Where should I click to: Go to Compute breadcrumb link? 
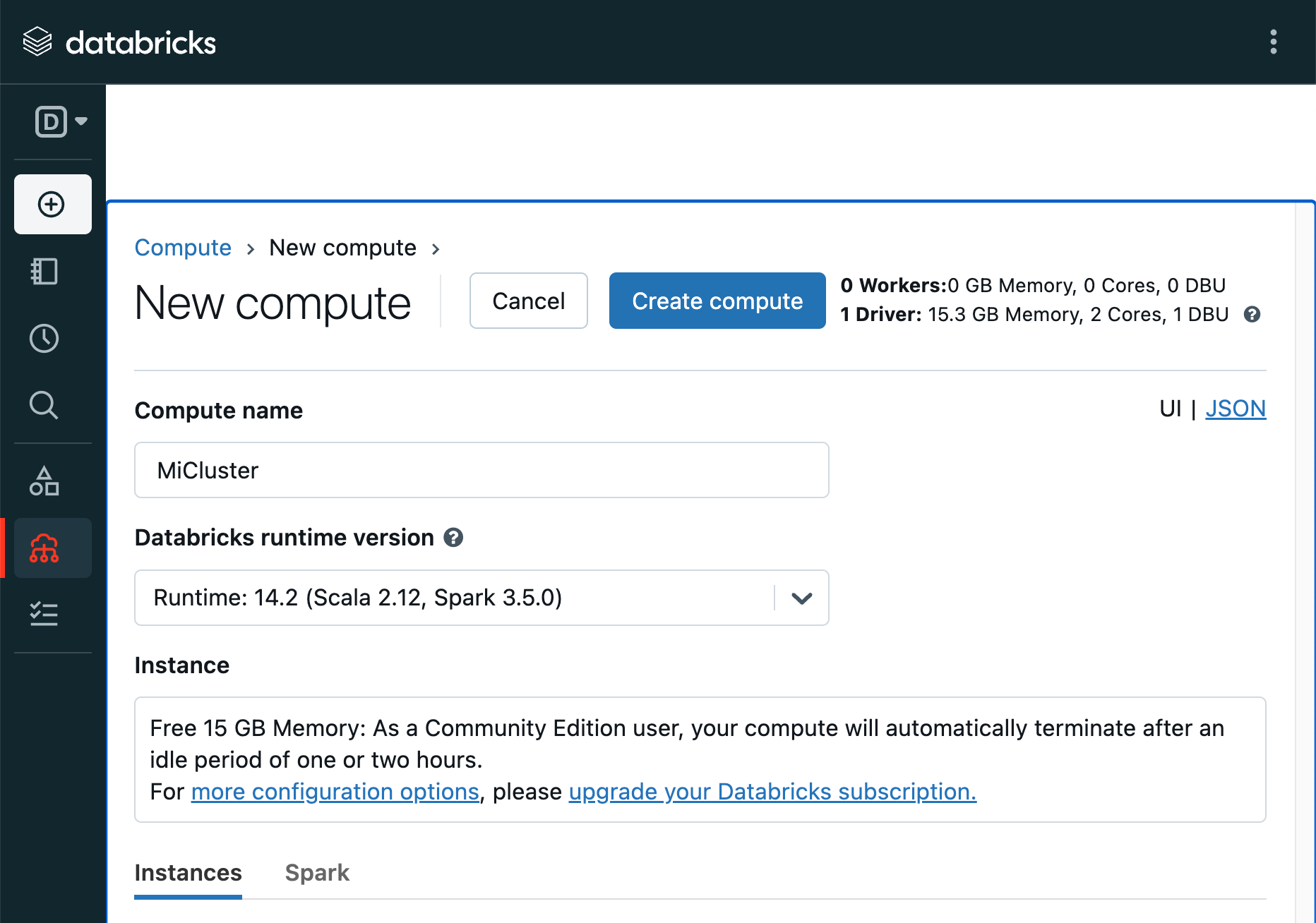[x=183, y=248]
